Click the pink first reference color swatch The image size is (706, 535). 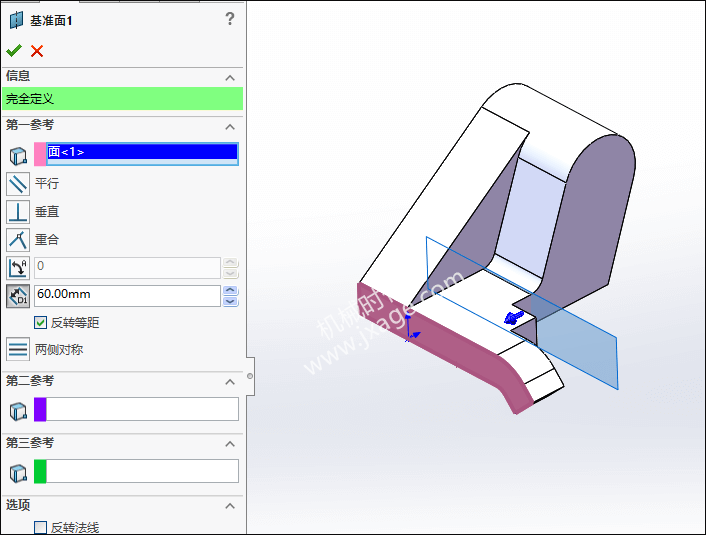click(x=40, y=154)
